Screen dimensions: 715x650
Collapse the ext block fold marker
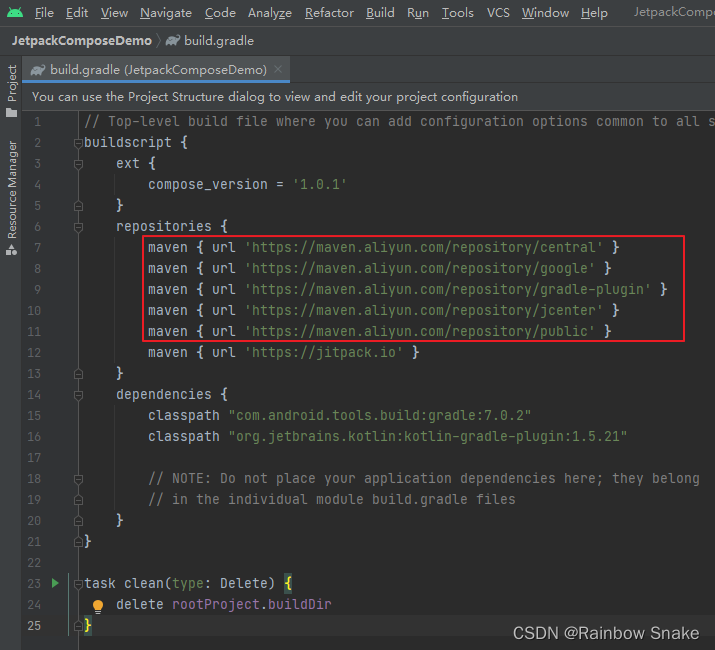pyautogui.click(x=78, y=164)
